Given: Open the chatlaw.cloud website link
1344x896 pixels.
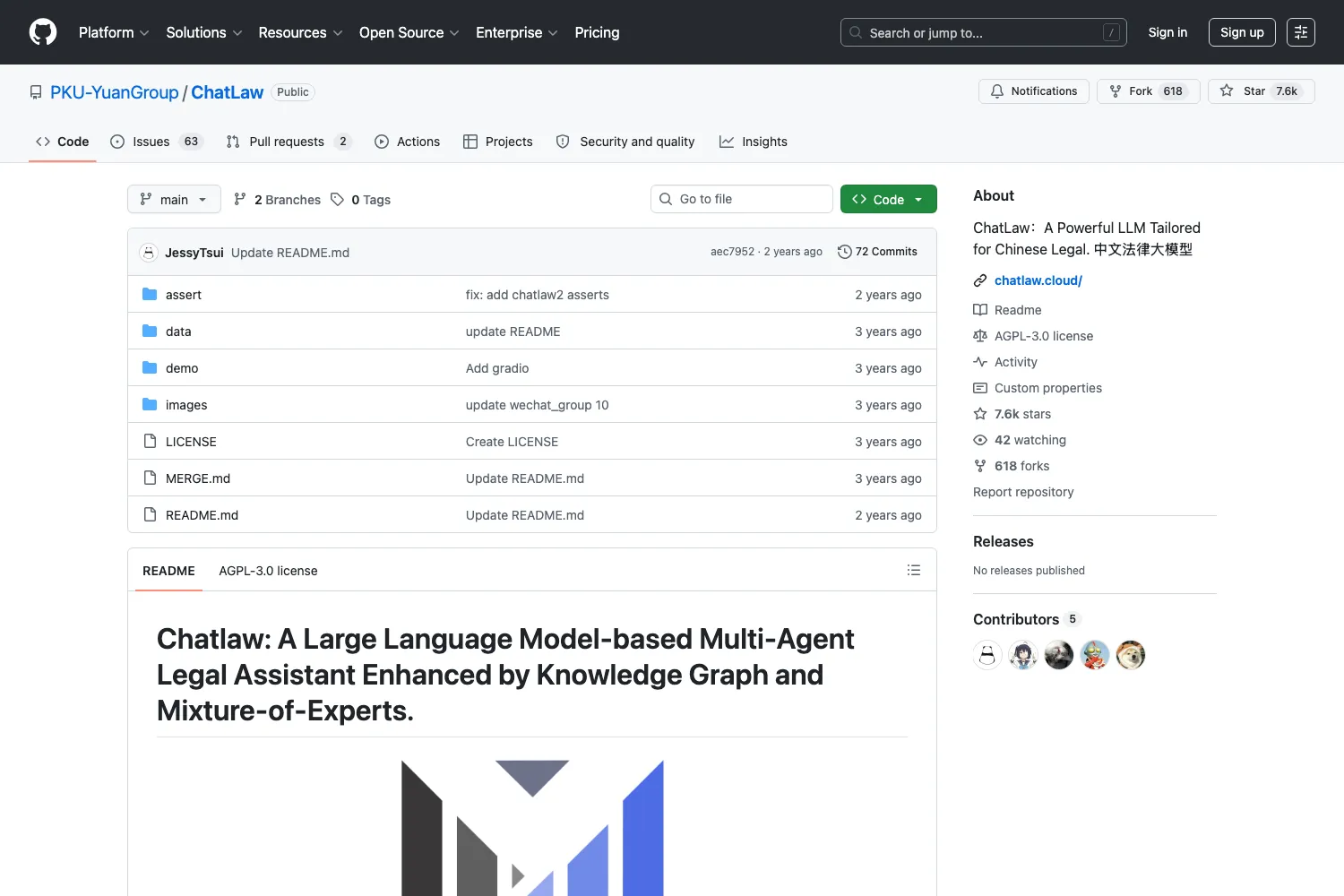Looking at the screenshot, I should (1038, 280).
